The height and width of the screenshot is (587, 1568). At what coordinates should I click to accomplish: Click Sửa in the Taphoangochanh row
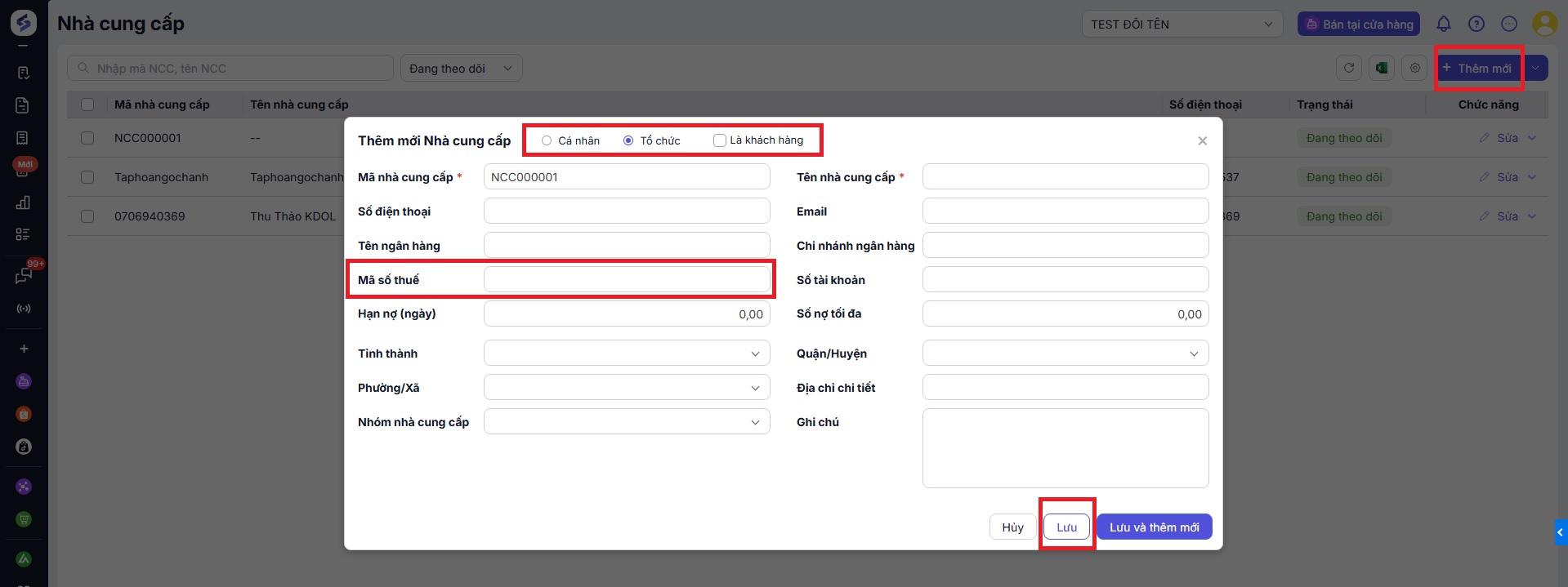(1507, 177)
